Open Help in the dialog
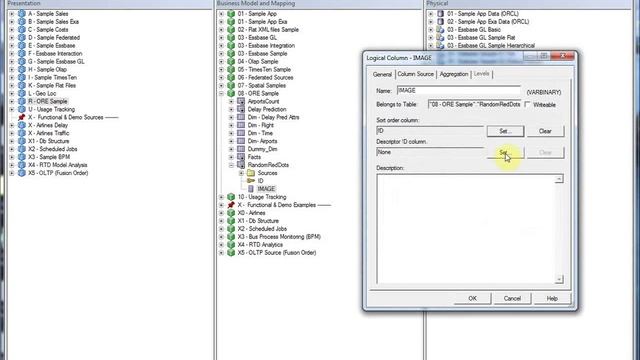 (x=552, y=298)
